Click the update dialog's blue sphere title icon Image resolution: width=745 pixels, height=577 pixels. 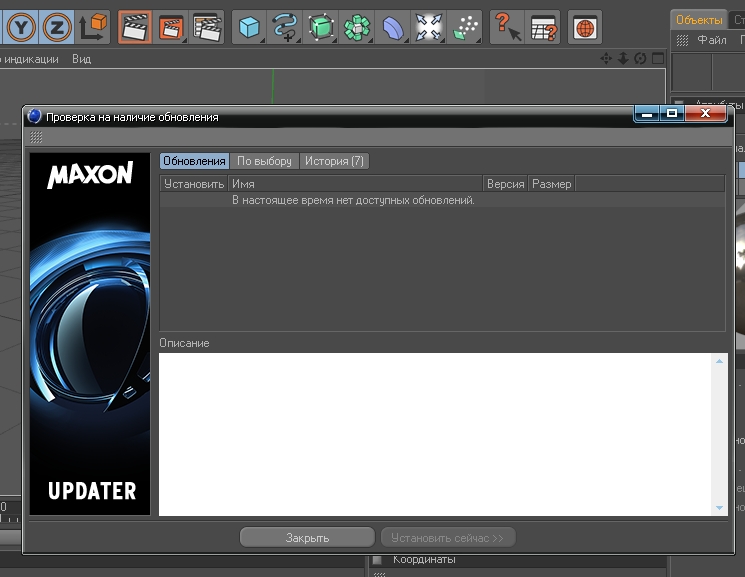35,116
